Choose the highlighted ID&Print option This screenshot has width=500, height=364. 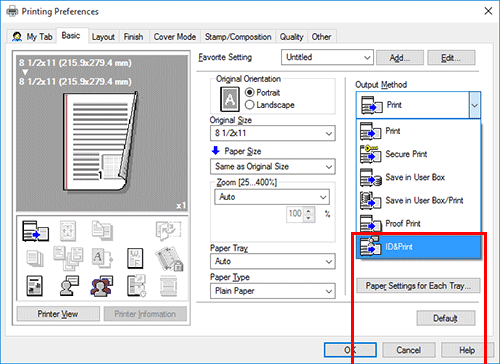click(418, 247)
